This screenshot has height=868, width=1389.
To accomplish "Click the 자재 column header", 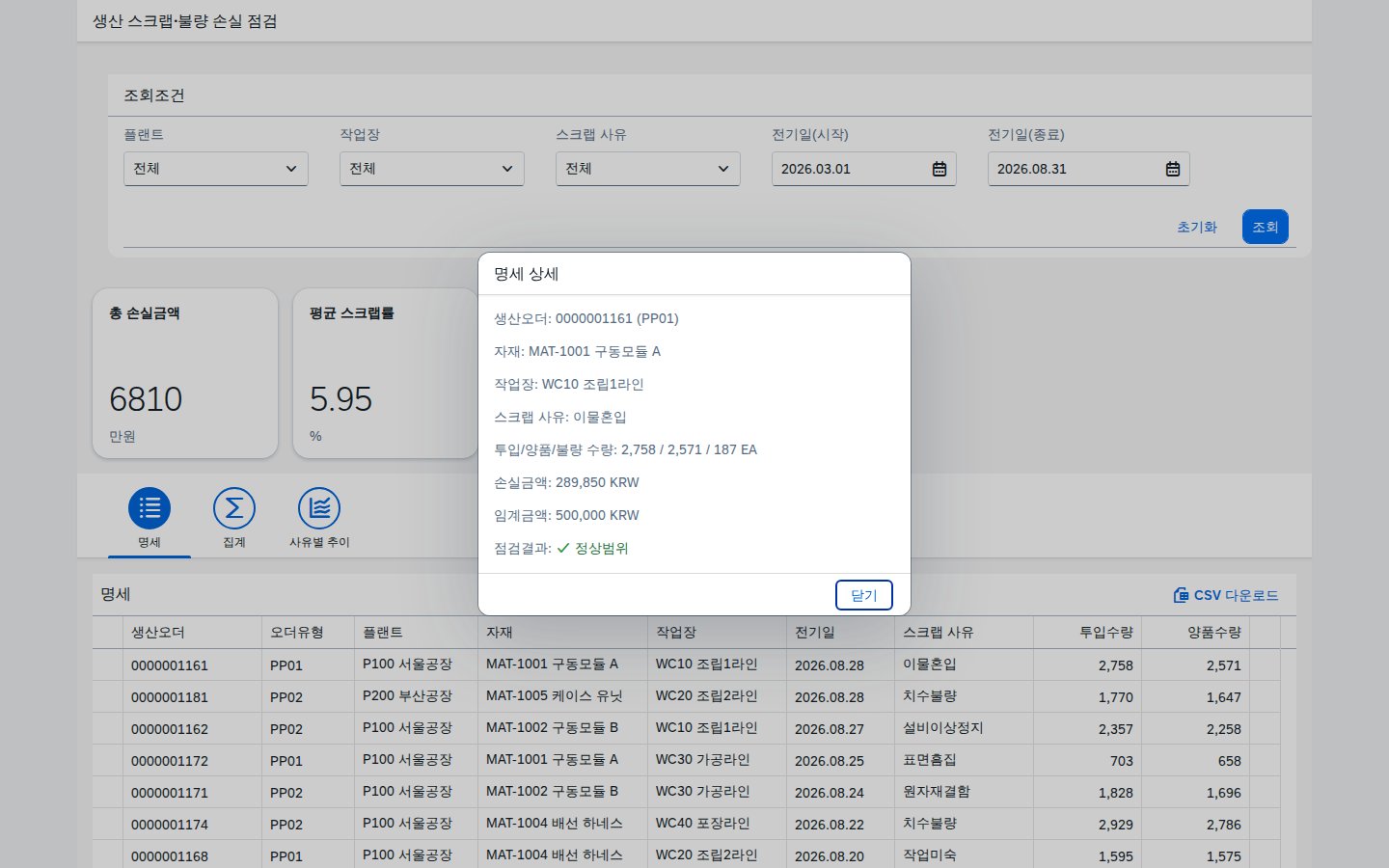I will [x=563, y=633].
